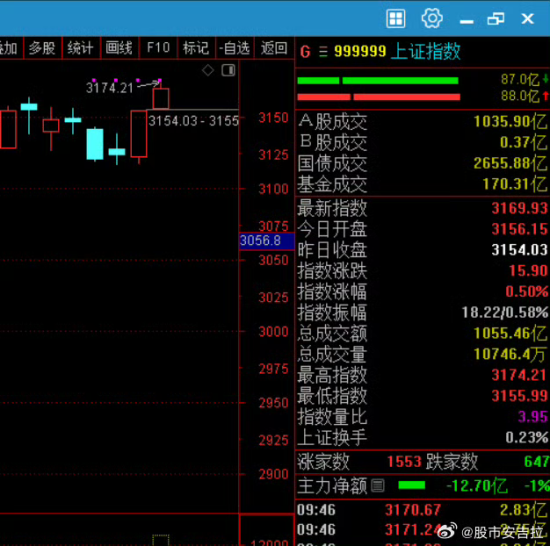
Task: Click the red buy volume bar
Action: [x=379, y=97]
